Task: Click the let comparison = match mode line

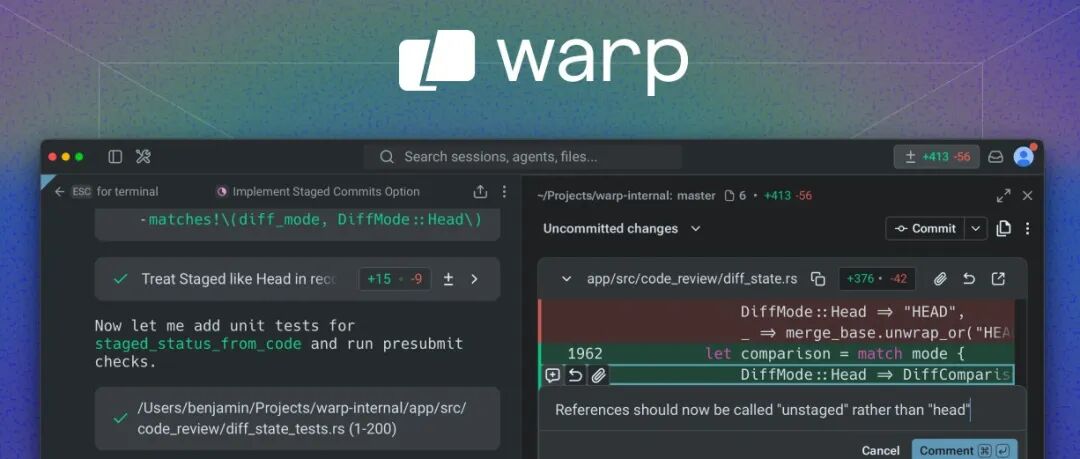Action: (x=836, y=354)
